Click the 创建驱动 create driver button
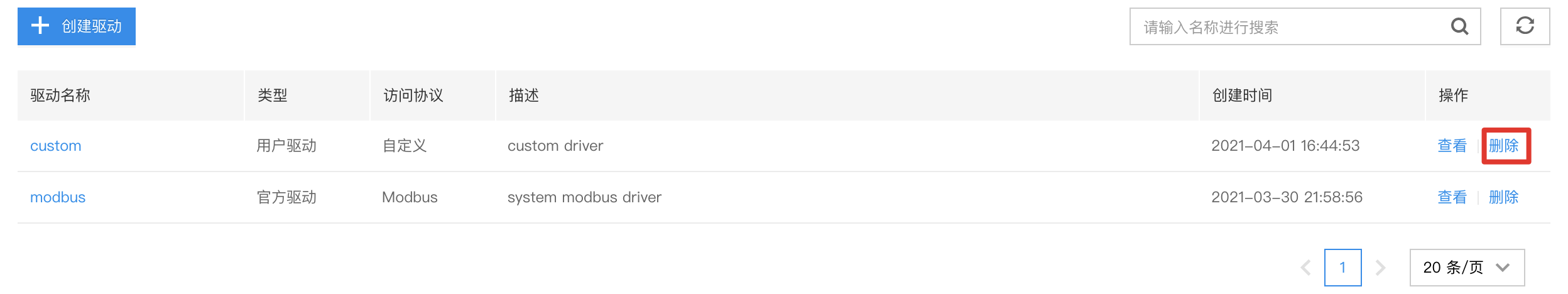Image resolution: width=1568 pixels, height=294 pixels. coord(77,26)
